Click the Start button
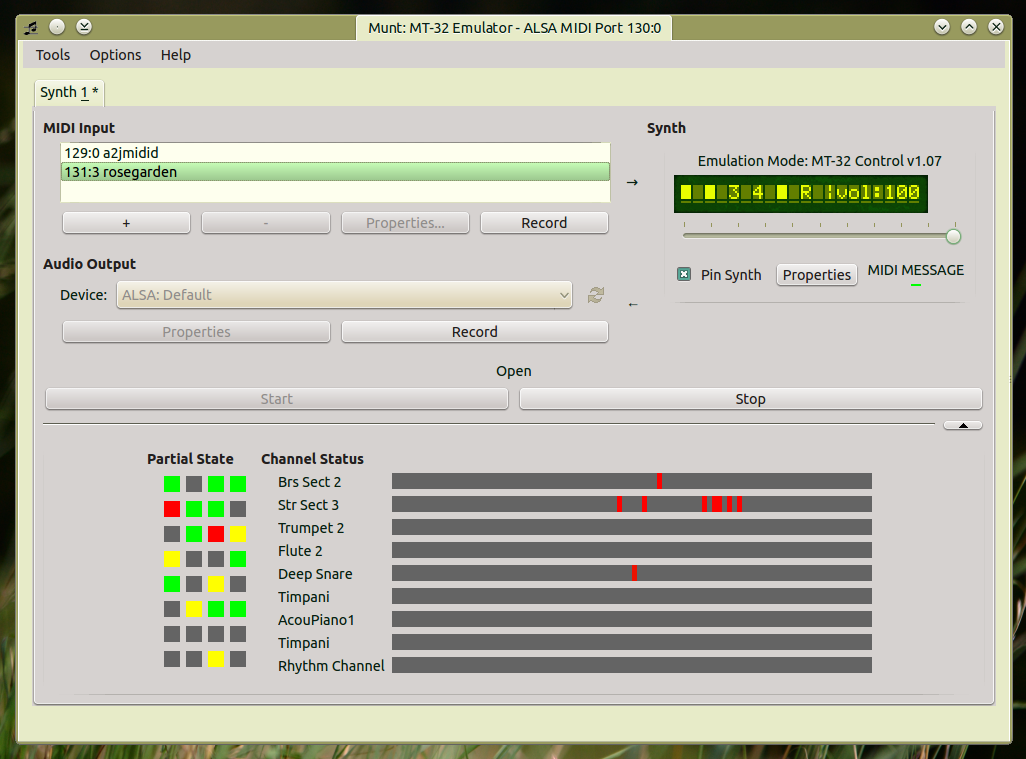 pyautogui.click(x=277, y=399)
